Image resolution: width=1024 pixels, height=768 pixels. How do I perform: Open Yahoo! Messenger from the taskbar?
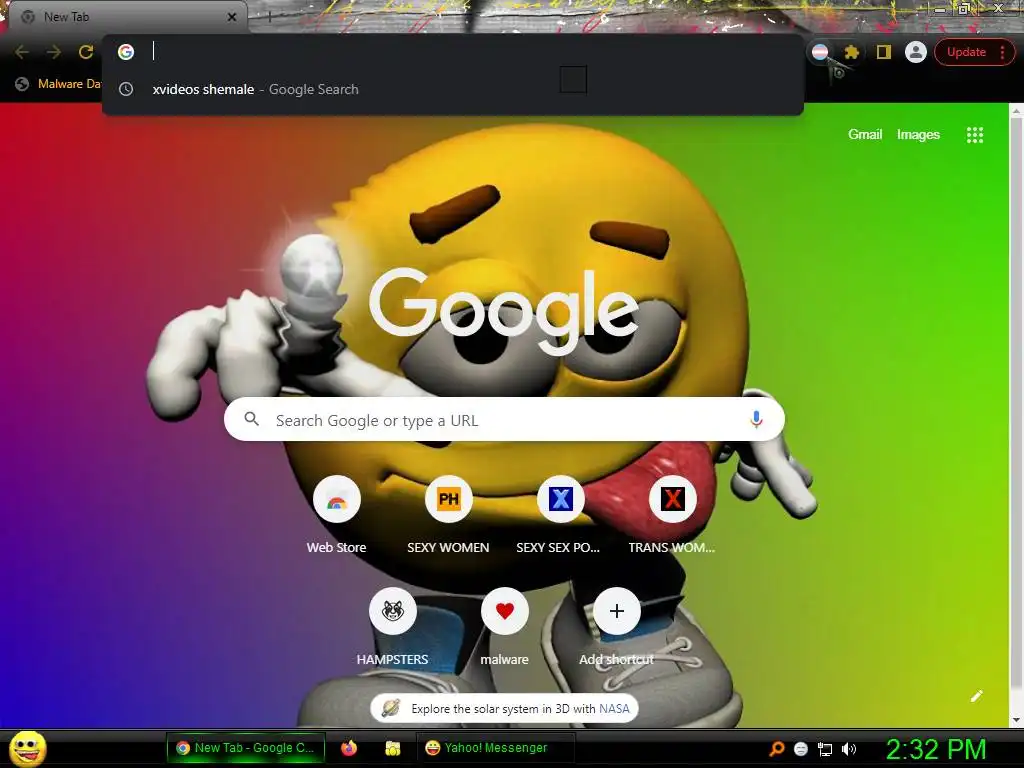click(496, 748)
